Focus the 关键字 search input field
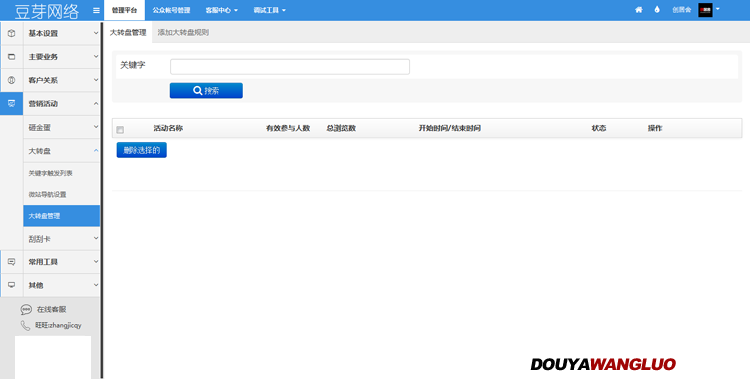This screenshot has width=750, height=379. pyautogui.click(x=290, y=67)
